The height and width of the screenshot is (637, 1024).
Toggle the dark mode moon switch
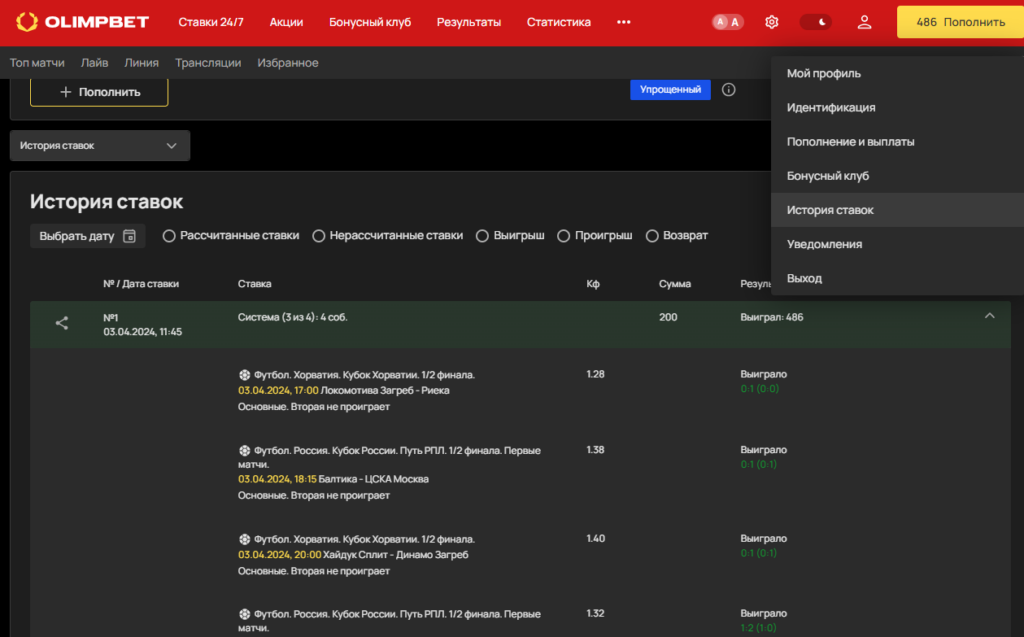[816, 22]
